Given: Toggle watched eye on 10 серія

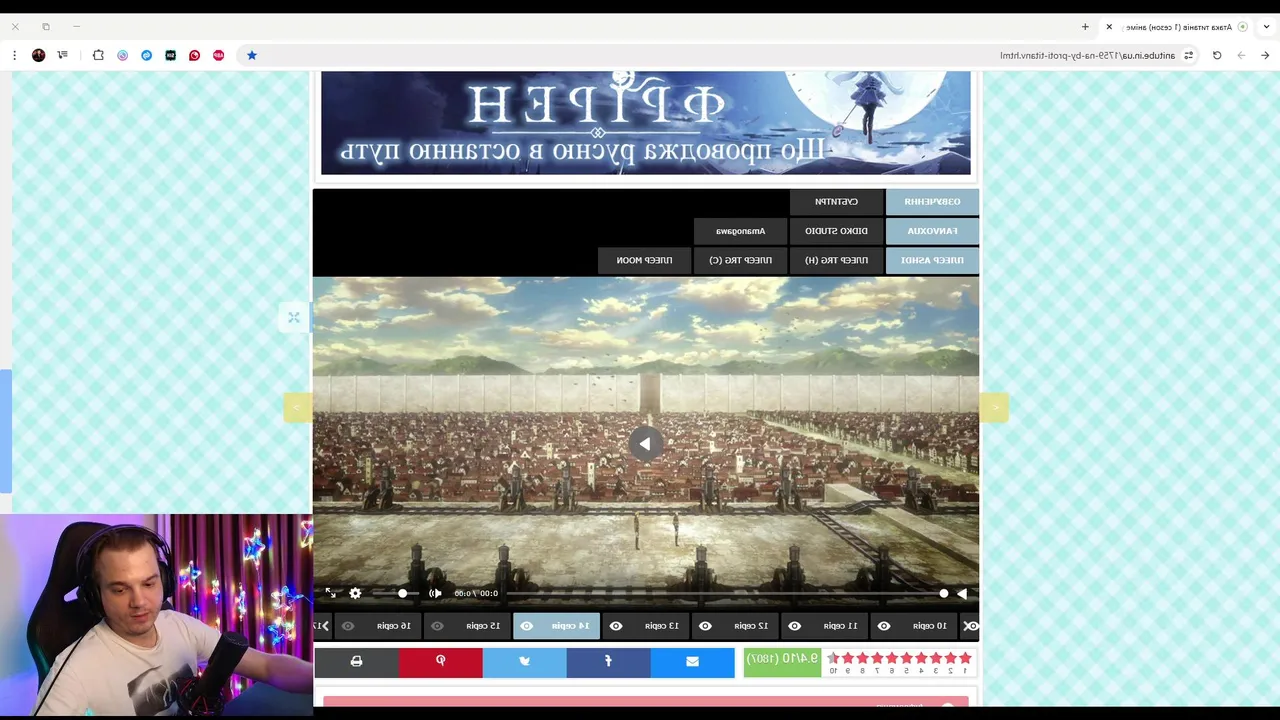Looking at the screenshot, I should 884,626.
